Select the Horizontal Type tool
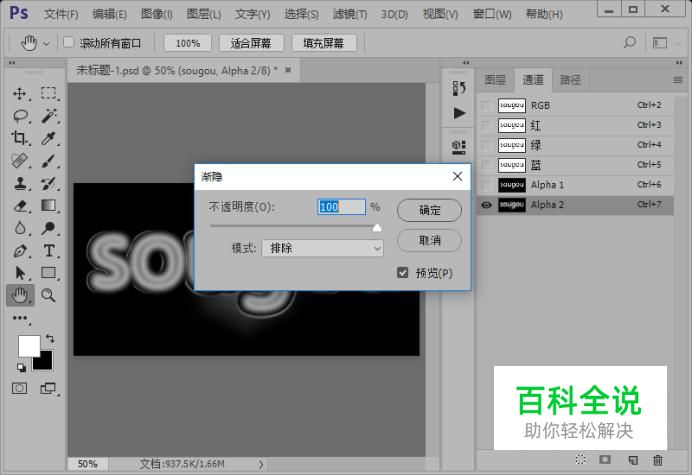 coord(49,250)
